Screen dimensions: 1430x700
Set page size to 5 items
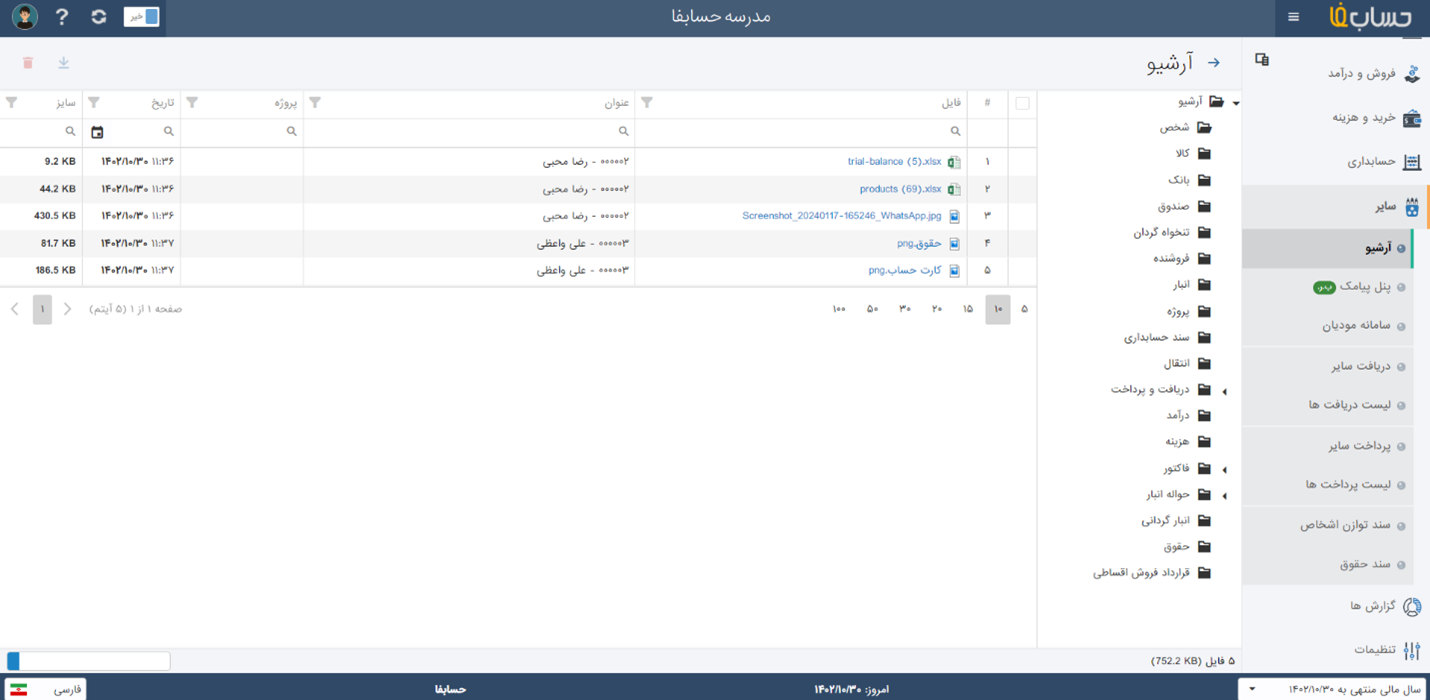(1024, 309)
